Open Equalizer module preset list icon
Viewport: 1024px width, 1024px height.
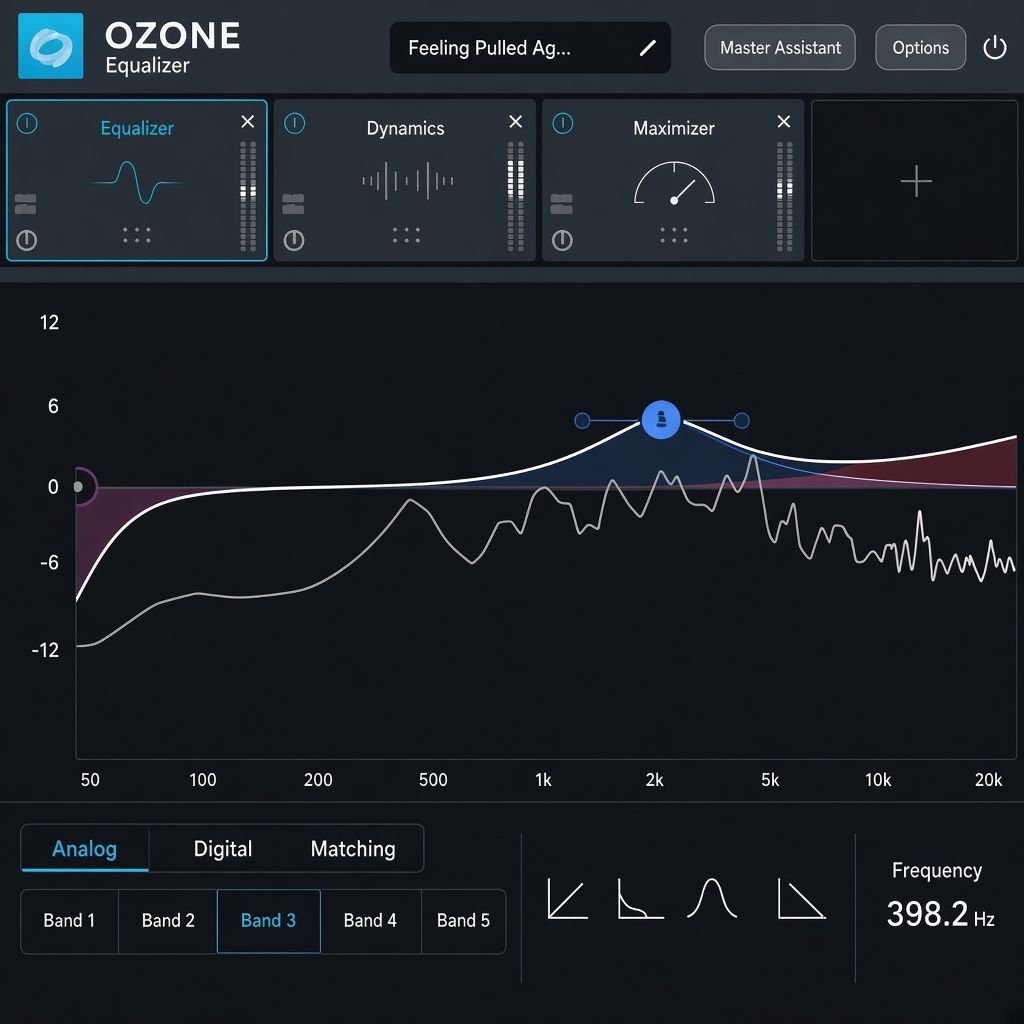tap(25, 204)
